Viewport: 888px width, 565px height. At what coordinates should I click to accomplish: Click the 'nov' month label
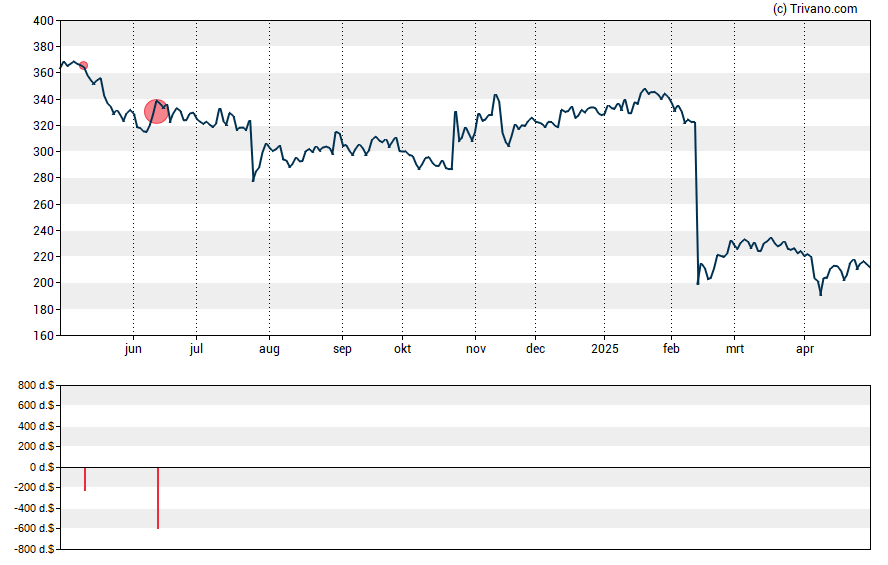click(476, 349)
